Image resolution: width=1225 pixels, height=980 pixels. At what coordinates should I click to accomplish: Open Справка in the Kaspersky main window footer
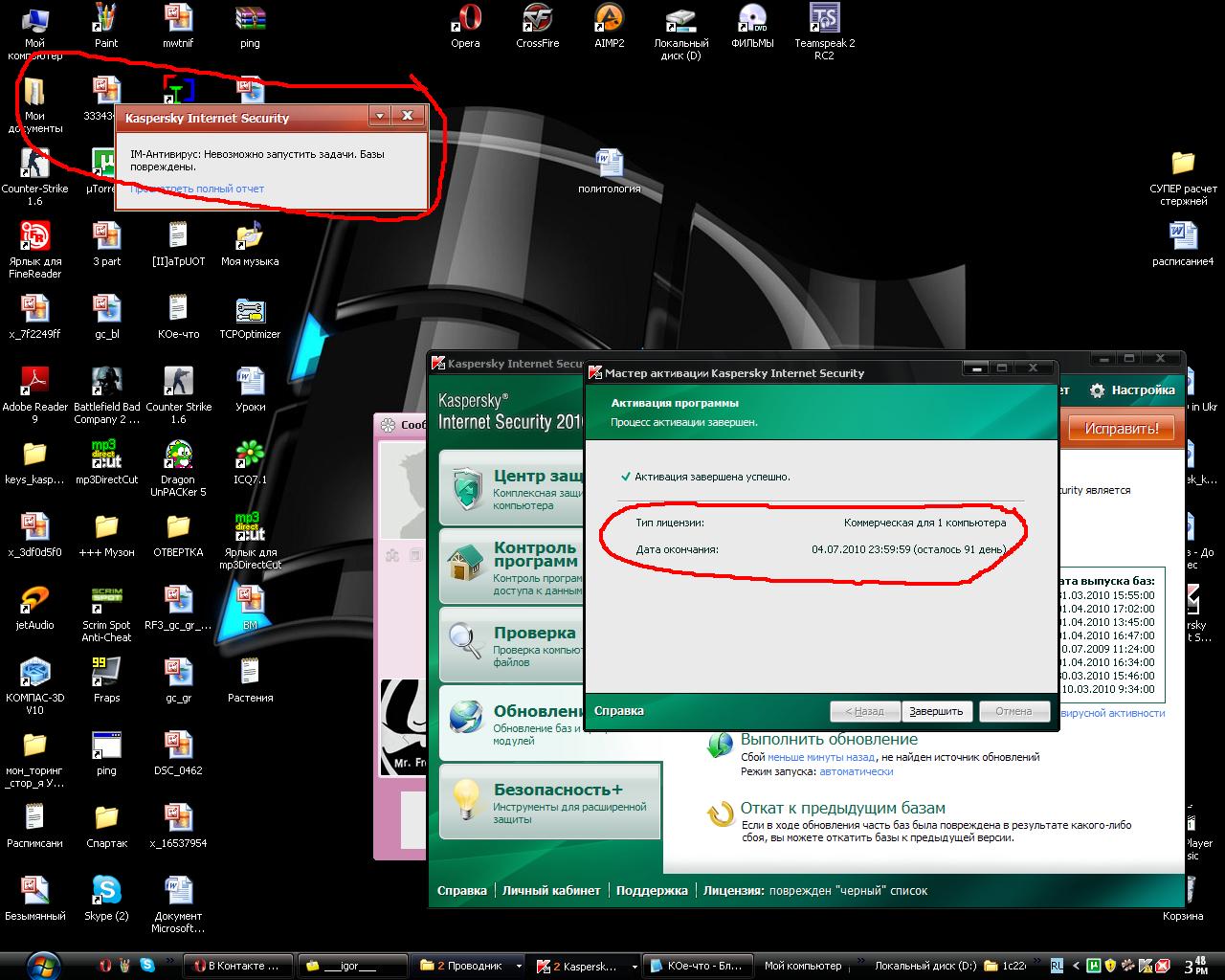click(x=462, y=891)
